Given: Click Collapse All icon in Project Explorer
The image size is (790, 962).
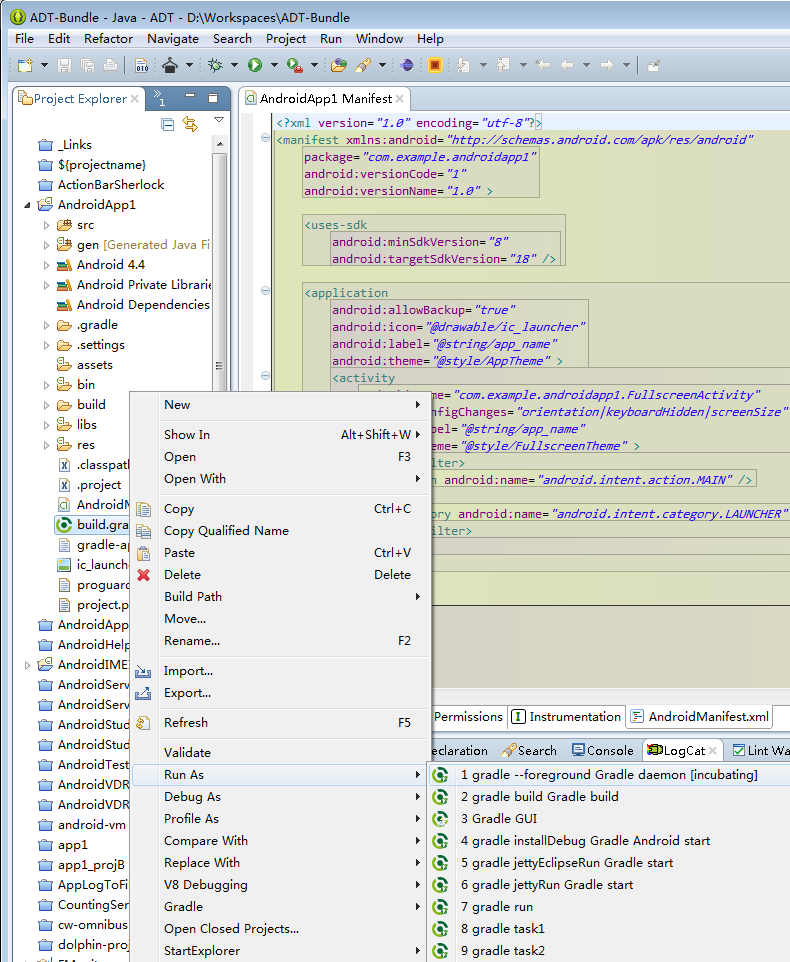Looking at the screenshot, I should click(x=167, y=124).
